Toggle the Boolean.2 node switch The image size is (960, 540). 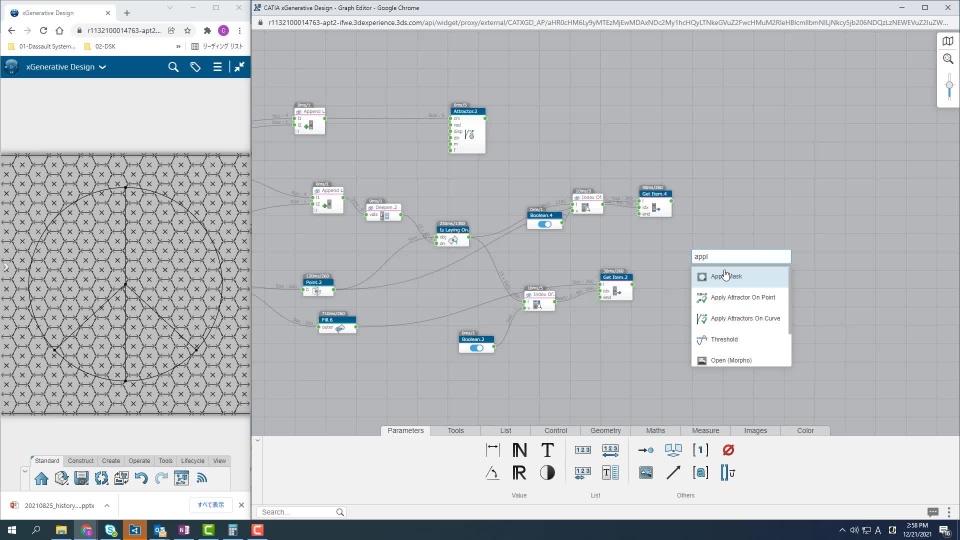pos(476,348)
